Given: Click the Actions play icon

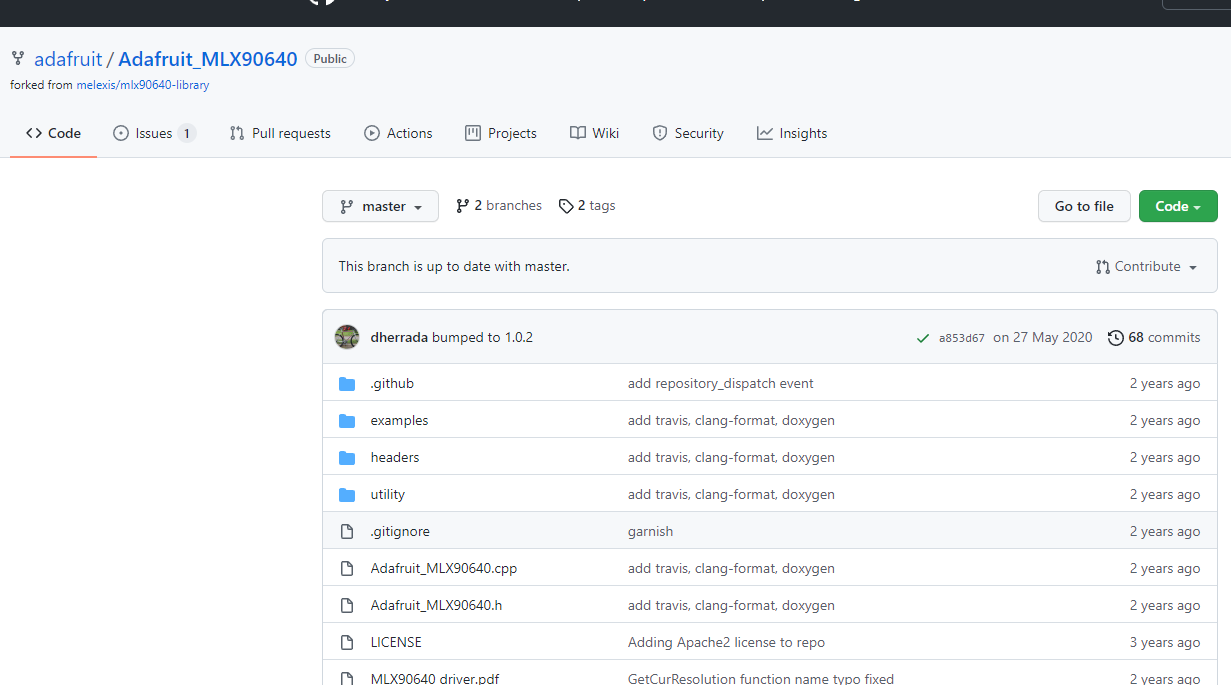Looking at the screenshot, I should tap(372, 133).
